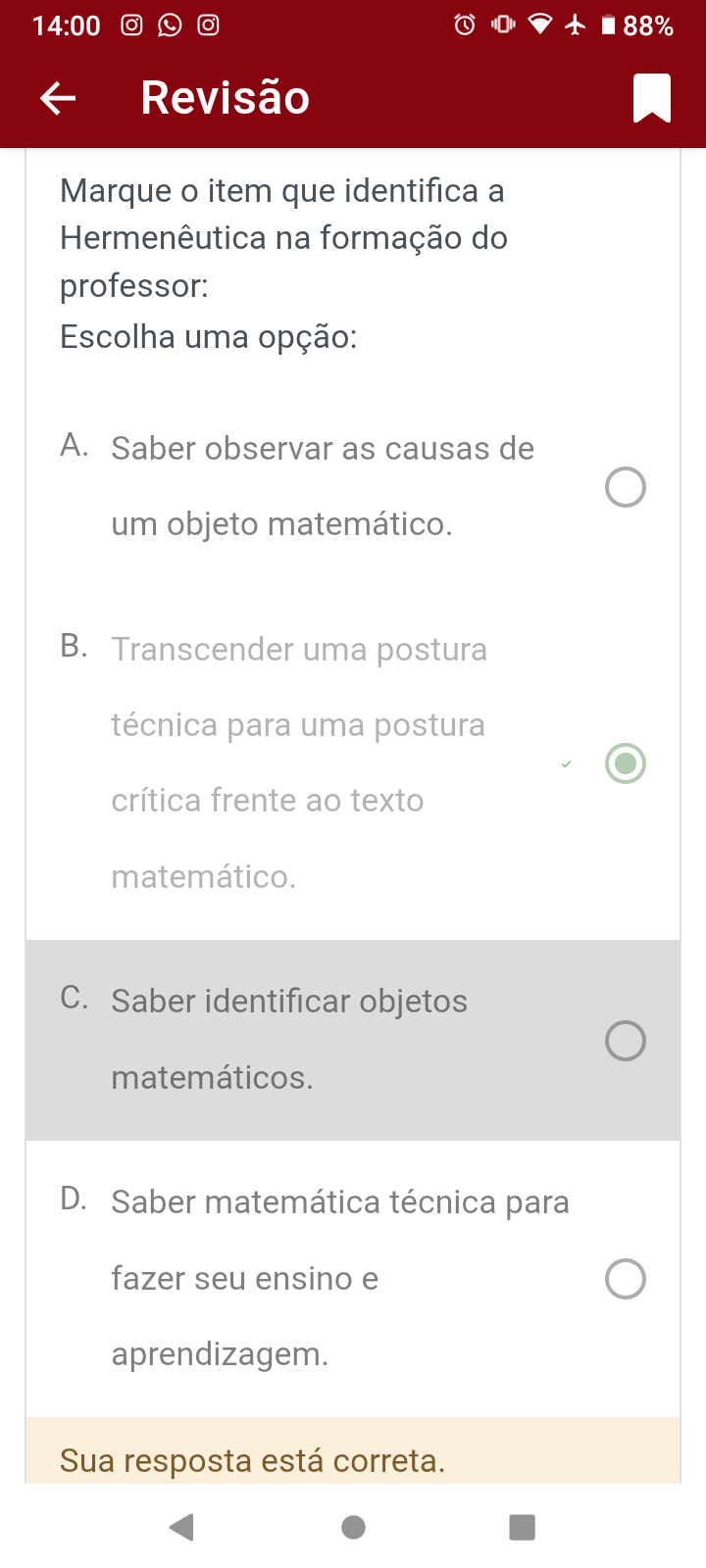Tap the airplane mode status icon
This screenshot has height=1568, width=706.
click(576, 24)
